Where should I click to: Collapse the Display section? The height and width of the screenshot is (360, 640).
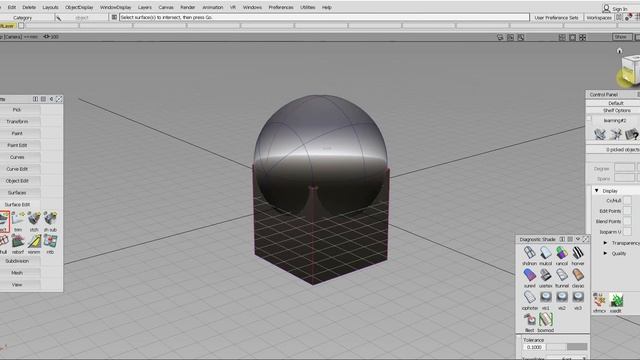click(597, 191)
